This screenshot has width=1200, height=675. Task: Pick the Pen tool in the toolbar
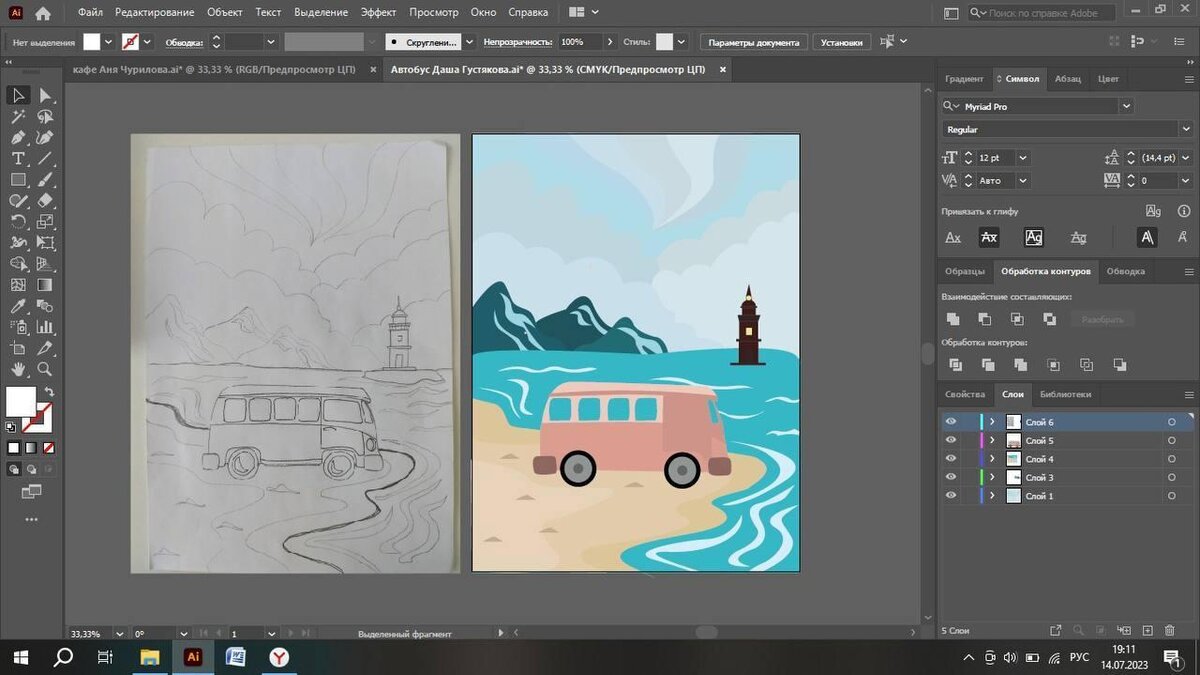18,137
